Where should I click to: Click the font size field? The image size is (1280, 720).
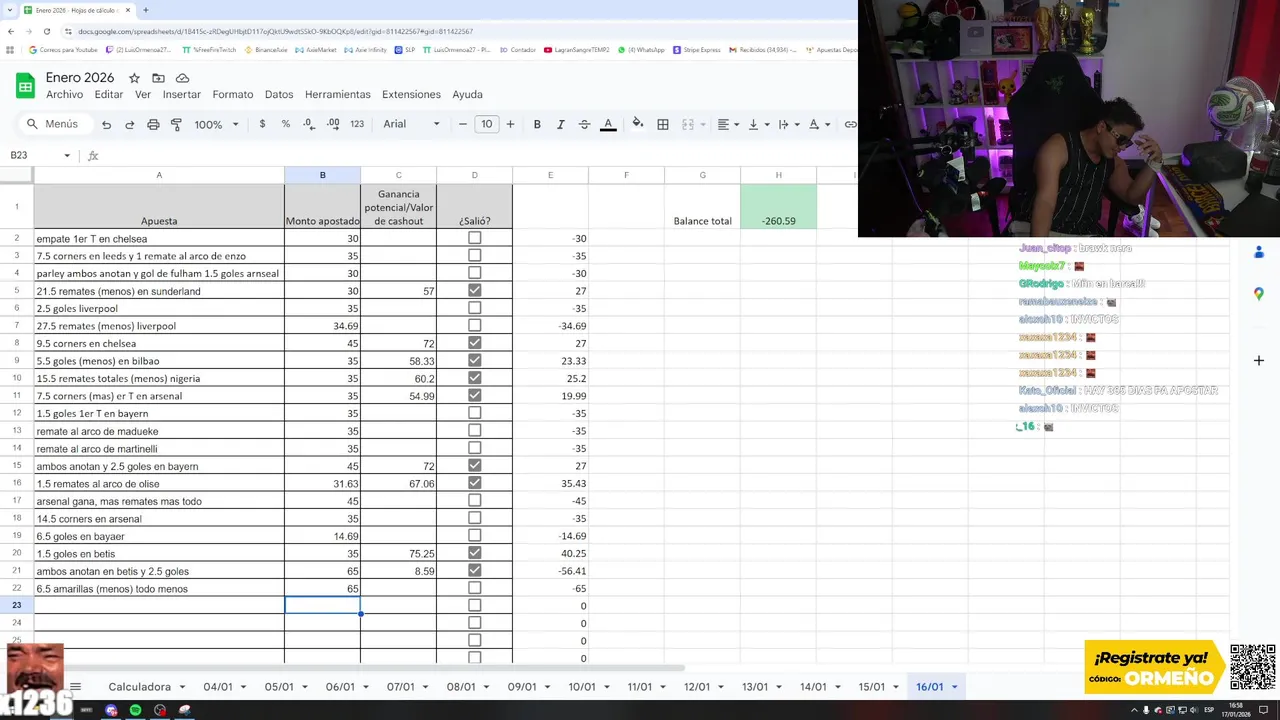487,124
